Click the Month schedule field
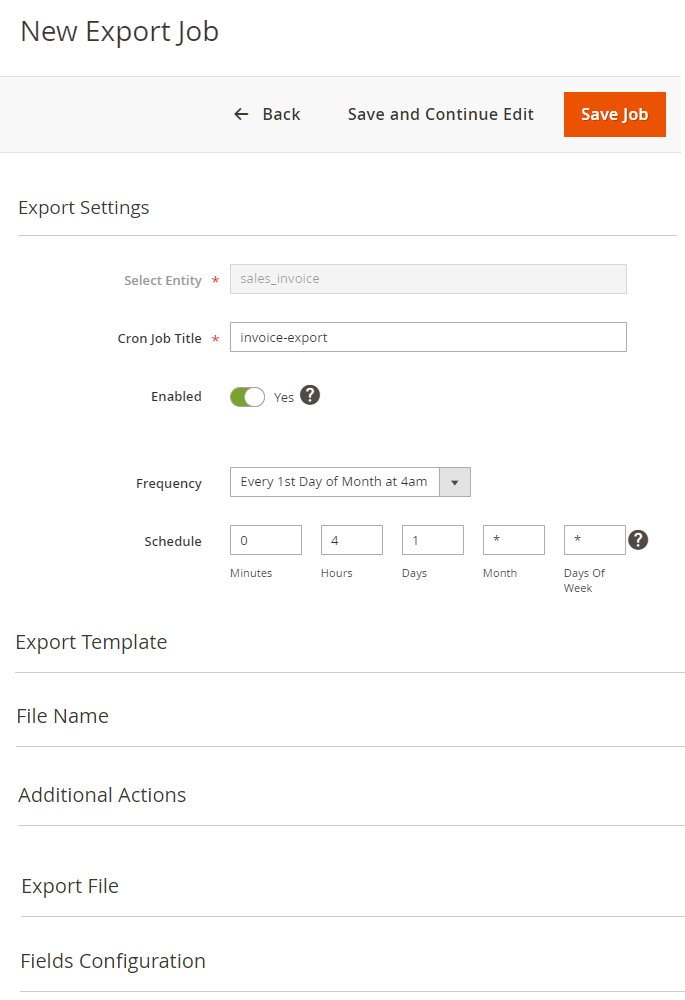Image resolution: width=685 pixels, height=1000 pixels. pyautogui.click(x=513, y=540)
